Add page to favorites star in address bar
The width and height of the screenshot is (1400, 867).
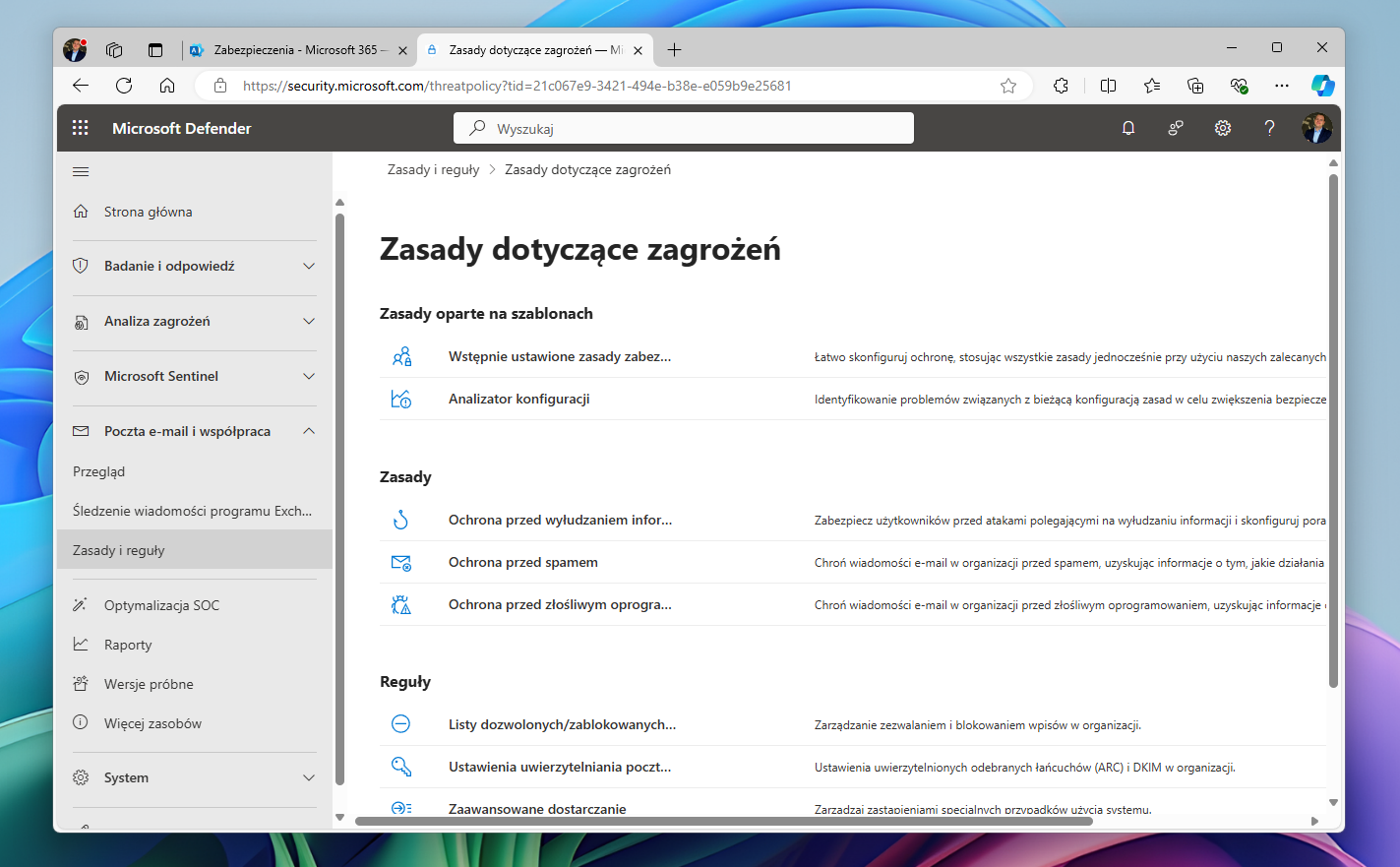click(x=1008, y=86)
